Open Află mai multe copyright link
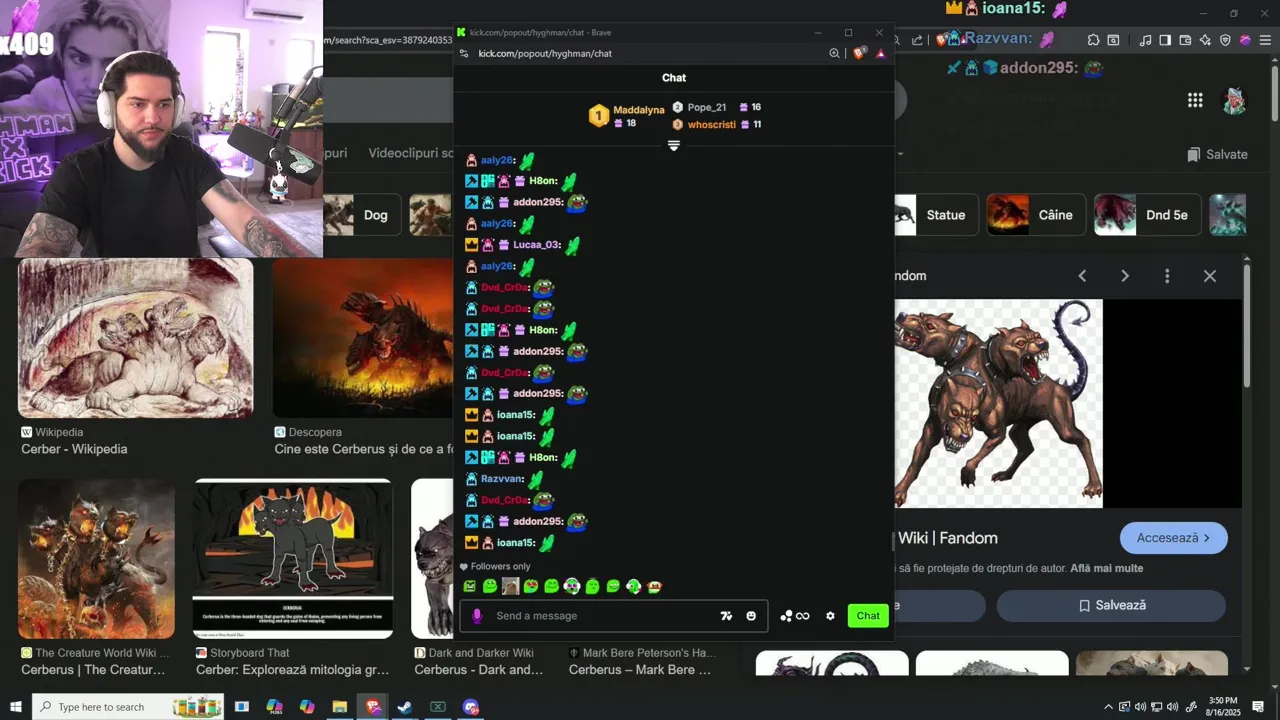 point(1107,569)
